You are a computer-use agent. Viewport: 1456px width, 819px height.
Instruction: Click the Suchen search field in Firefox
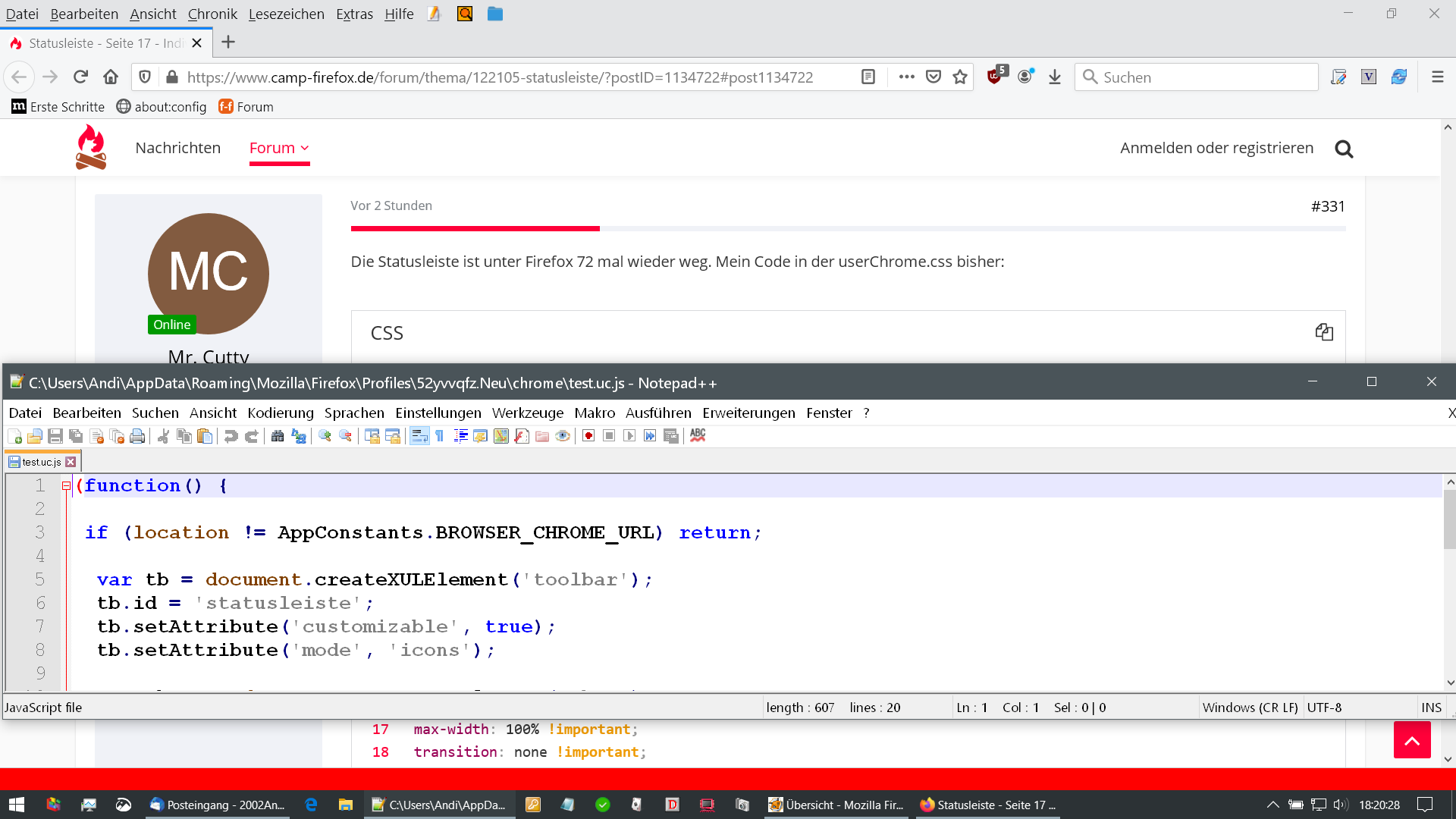pyautogui.click(x=1206, y=77)
